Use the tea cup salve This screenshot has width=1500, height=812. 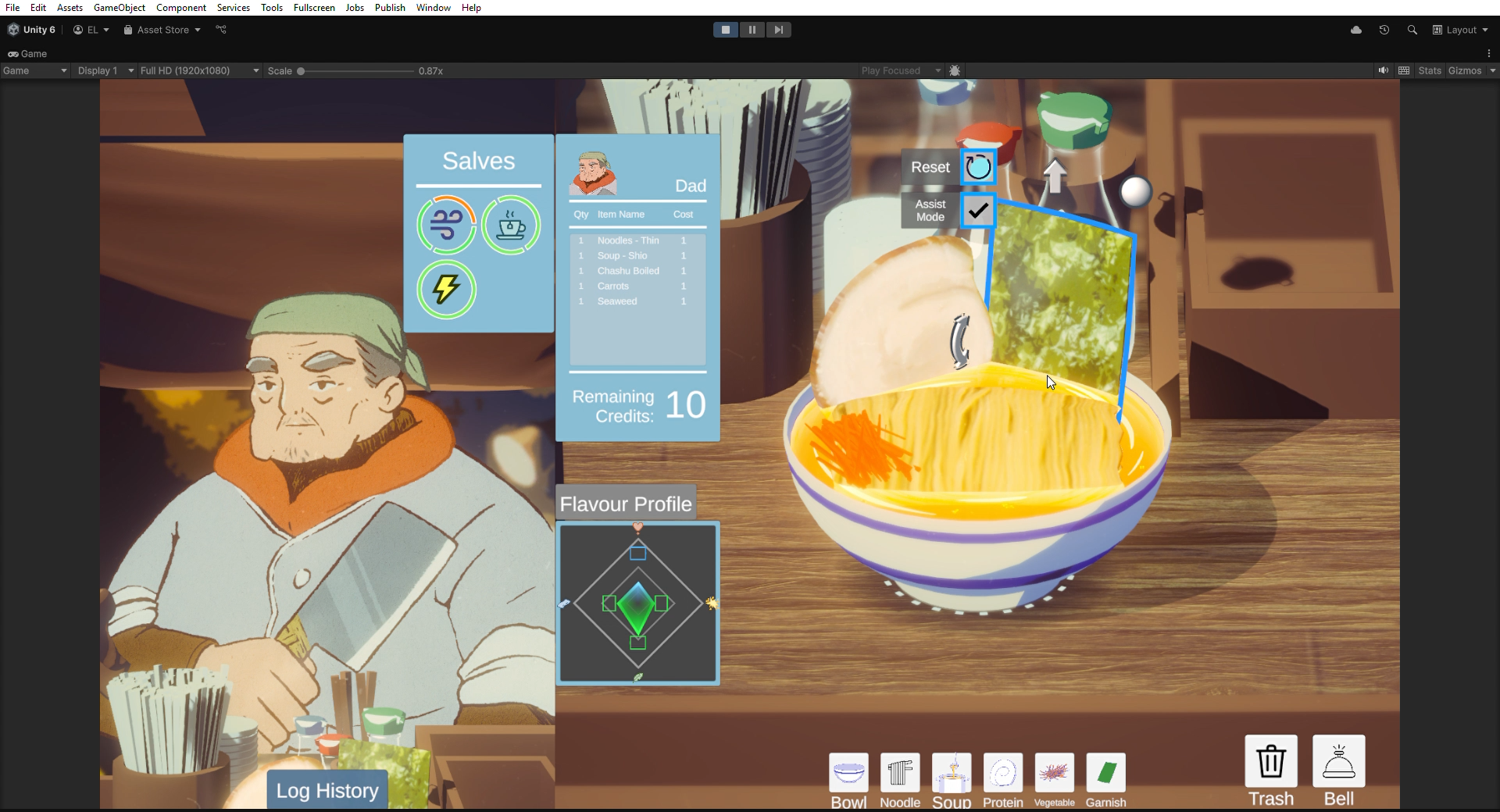(511, 226)
